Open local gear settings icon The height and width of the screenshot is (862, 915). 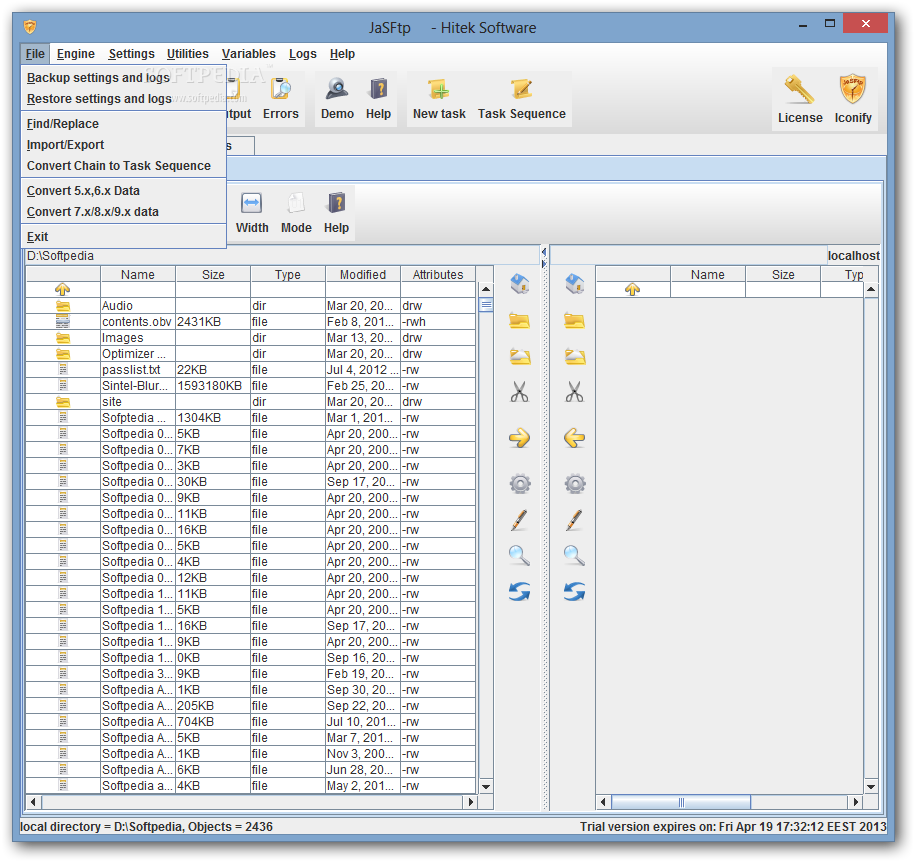click(520, 484)
